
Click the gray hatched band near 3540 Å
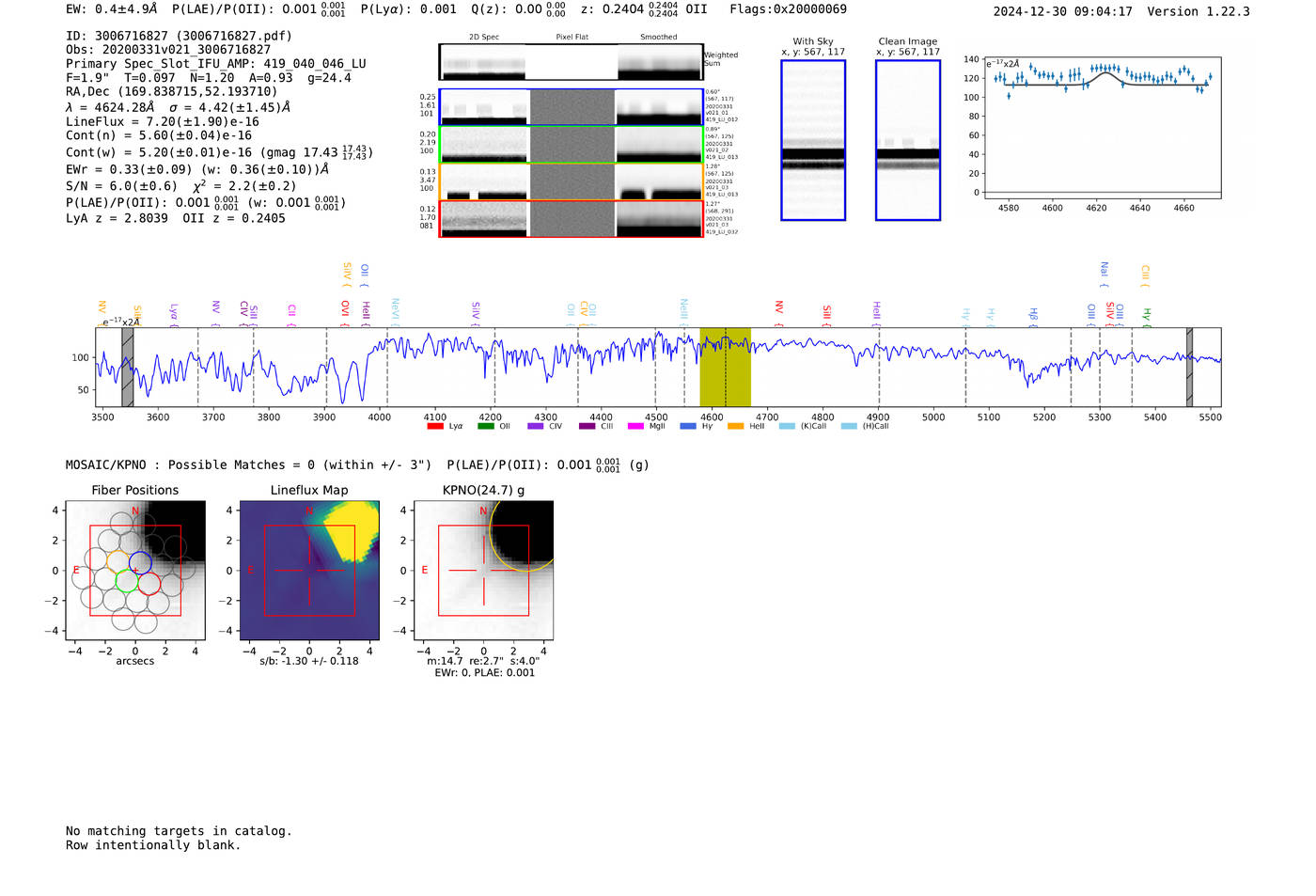[x=127, y=367]
